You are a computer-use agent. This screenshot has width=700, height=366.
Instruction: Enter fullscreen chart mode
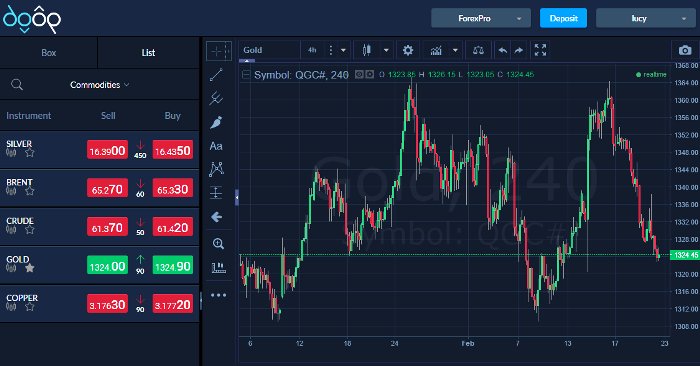point(540,50)
